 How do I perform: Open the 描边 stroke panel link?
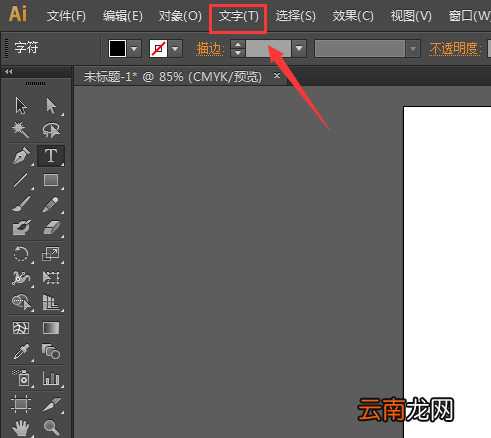click(209, 49)
